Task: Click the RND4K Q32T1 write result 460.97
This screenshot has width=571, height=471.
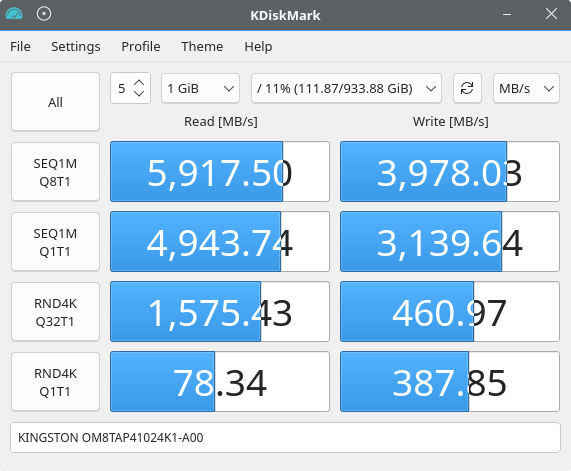Action: [450, 311]
